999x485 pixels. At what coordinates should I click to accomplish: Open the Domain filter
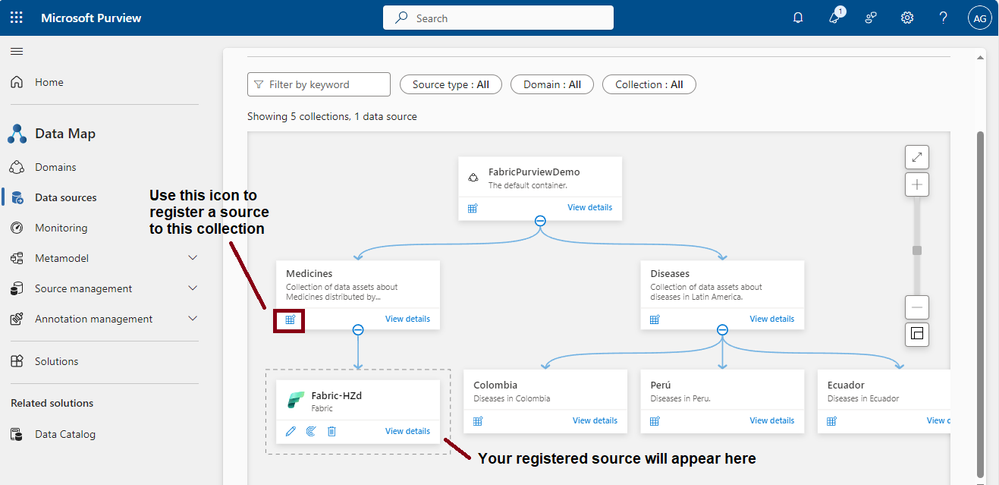click(x=552, y=84)
